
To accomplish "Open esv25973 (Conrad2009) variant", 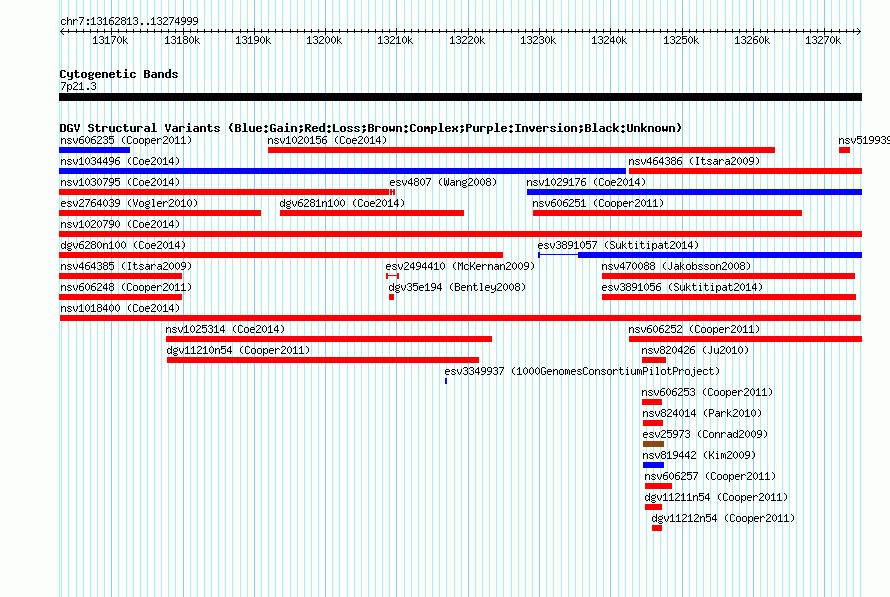I will coord(705,434).
